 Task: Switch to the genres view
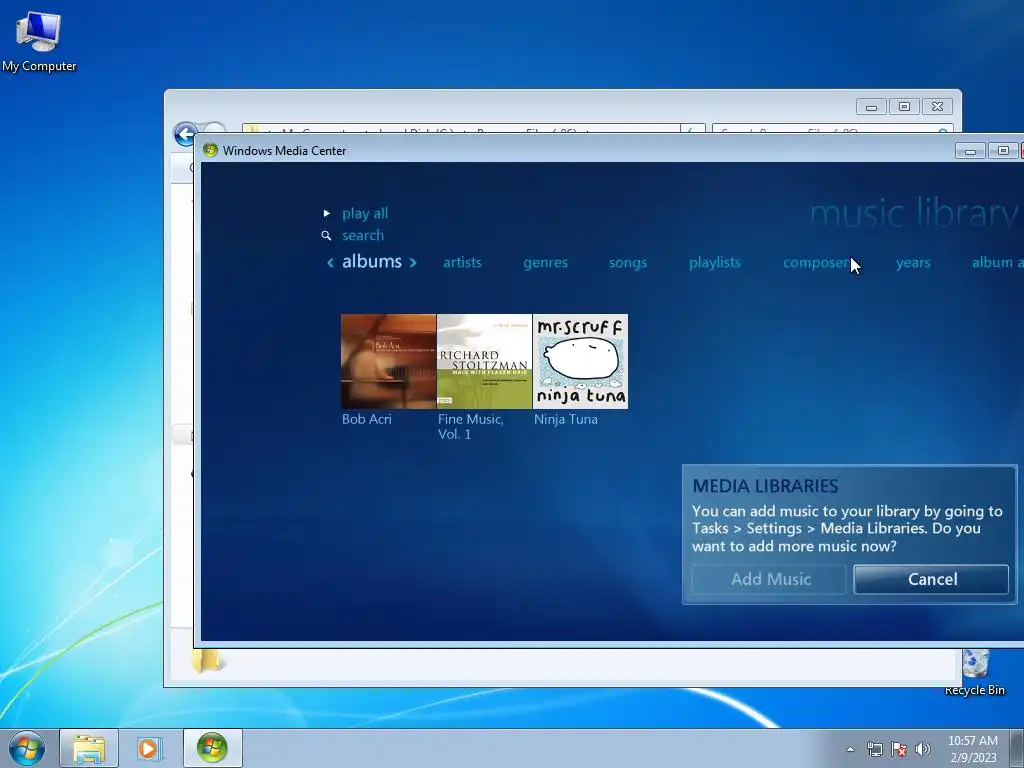point(545,263)
